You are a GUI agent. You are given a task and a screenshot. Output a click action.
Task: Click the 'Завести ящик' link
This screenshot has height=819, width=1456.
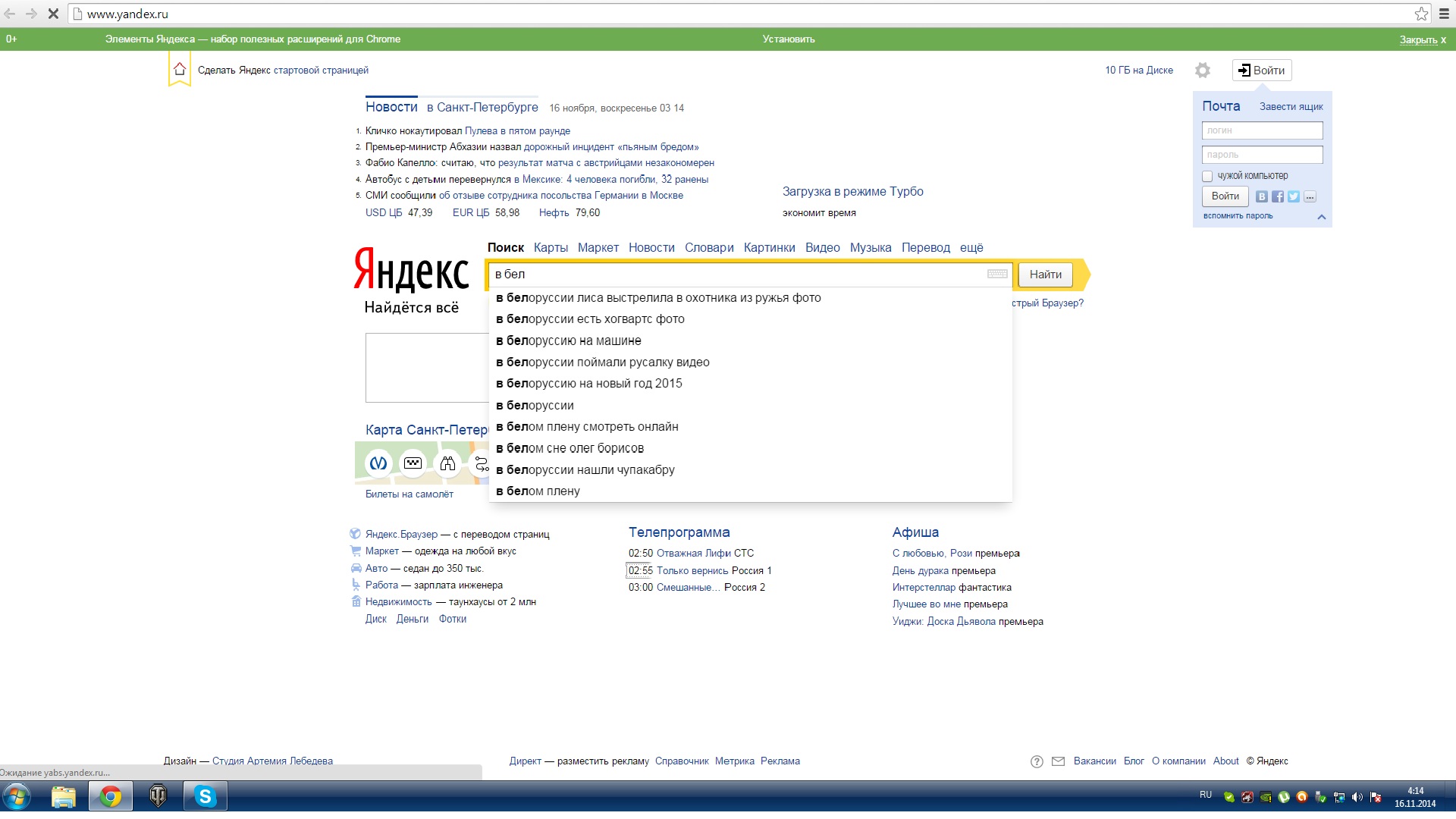click(x=1291, y=107)
